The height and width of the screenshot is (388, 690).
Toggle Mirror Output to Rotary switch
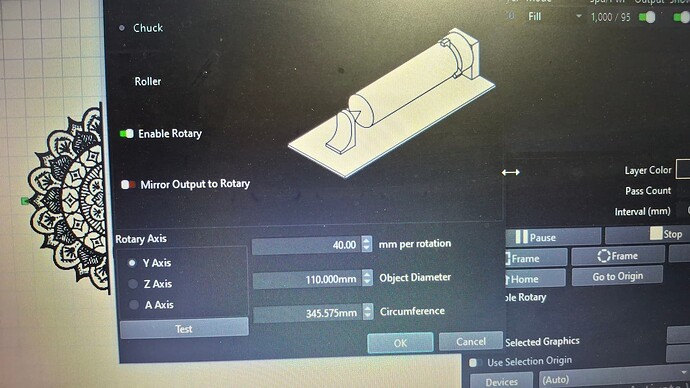coord(128,184)
